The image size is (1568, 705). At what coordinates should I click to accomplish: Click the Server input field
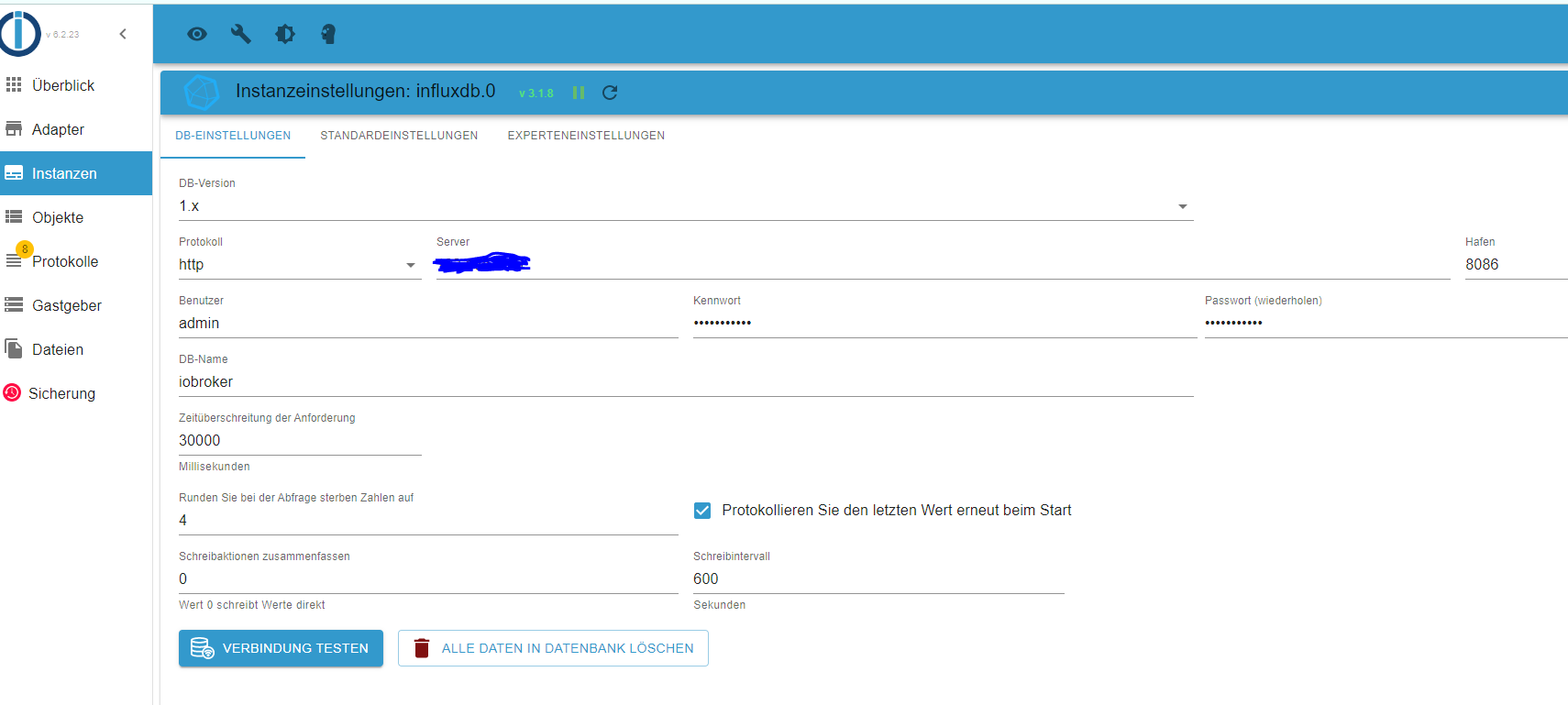pyautogui.click(x=944, y=265)
